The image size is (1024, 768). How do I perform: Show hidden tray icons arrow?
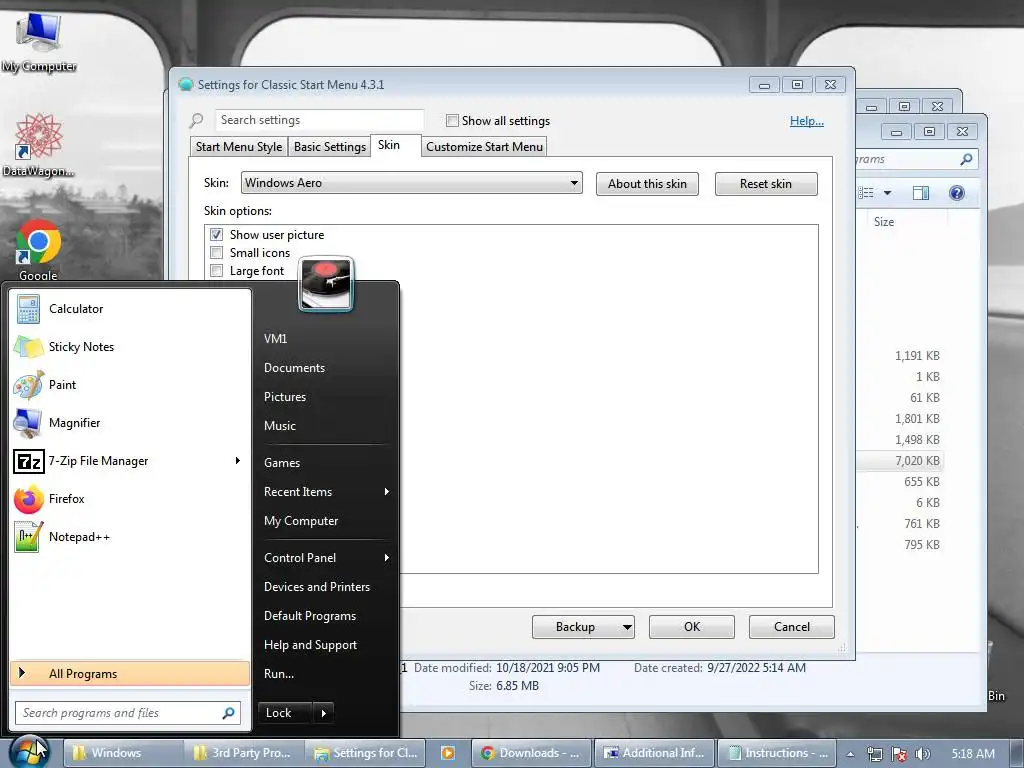tap(850, 754)
